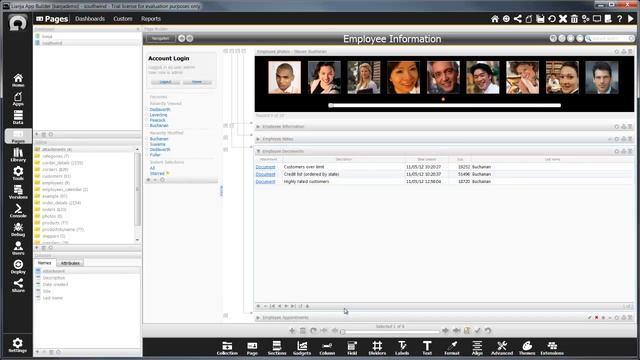Click the Sections tool in bottom toolbar

(277, 348)
